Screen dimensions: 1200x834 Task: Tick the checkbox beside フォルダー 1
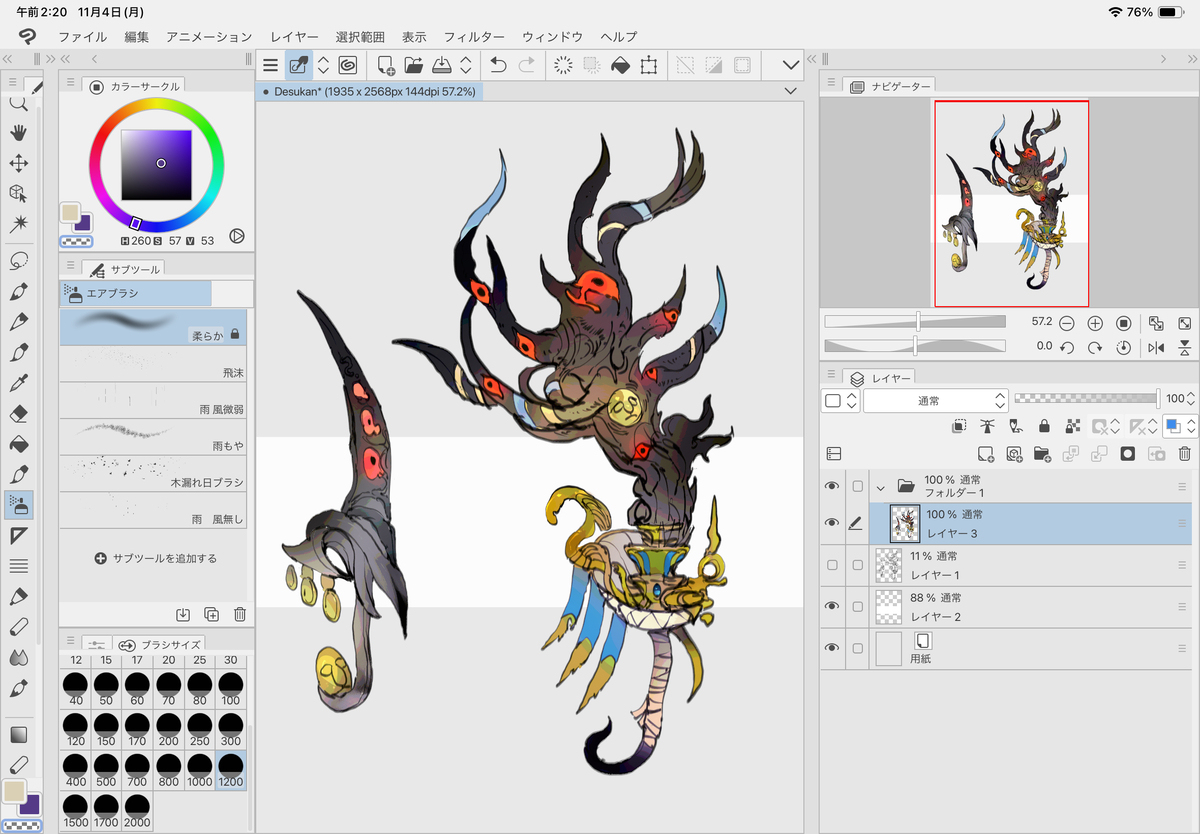click(857, 486)
